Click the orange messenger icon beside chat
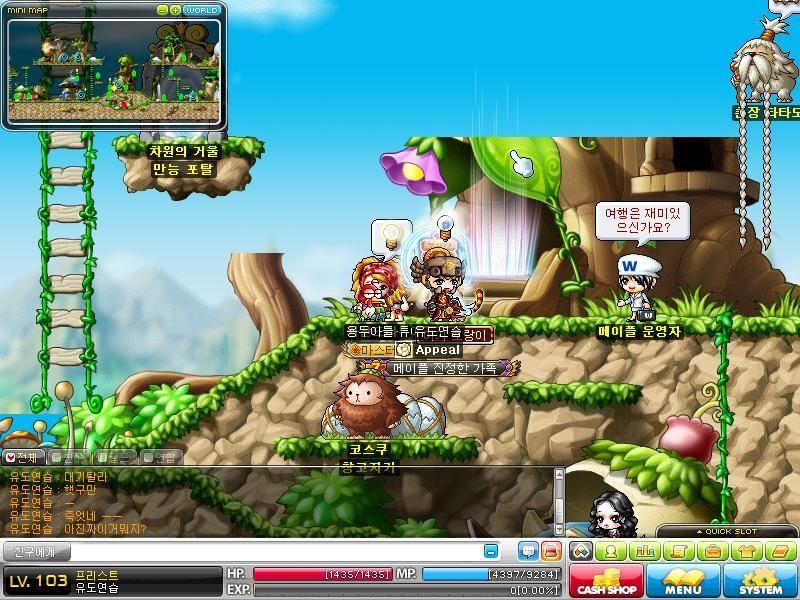Viewport: 800px width, 600px height. (552, 551)
